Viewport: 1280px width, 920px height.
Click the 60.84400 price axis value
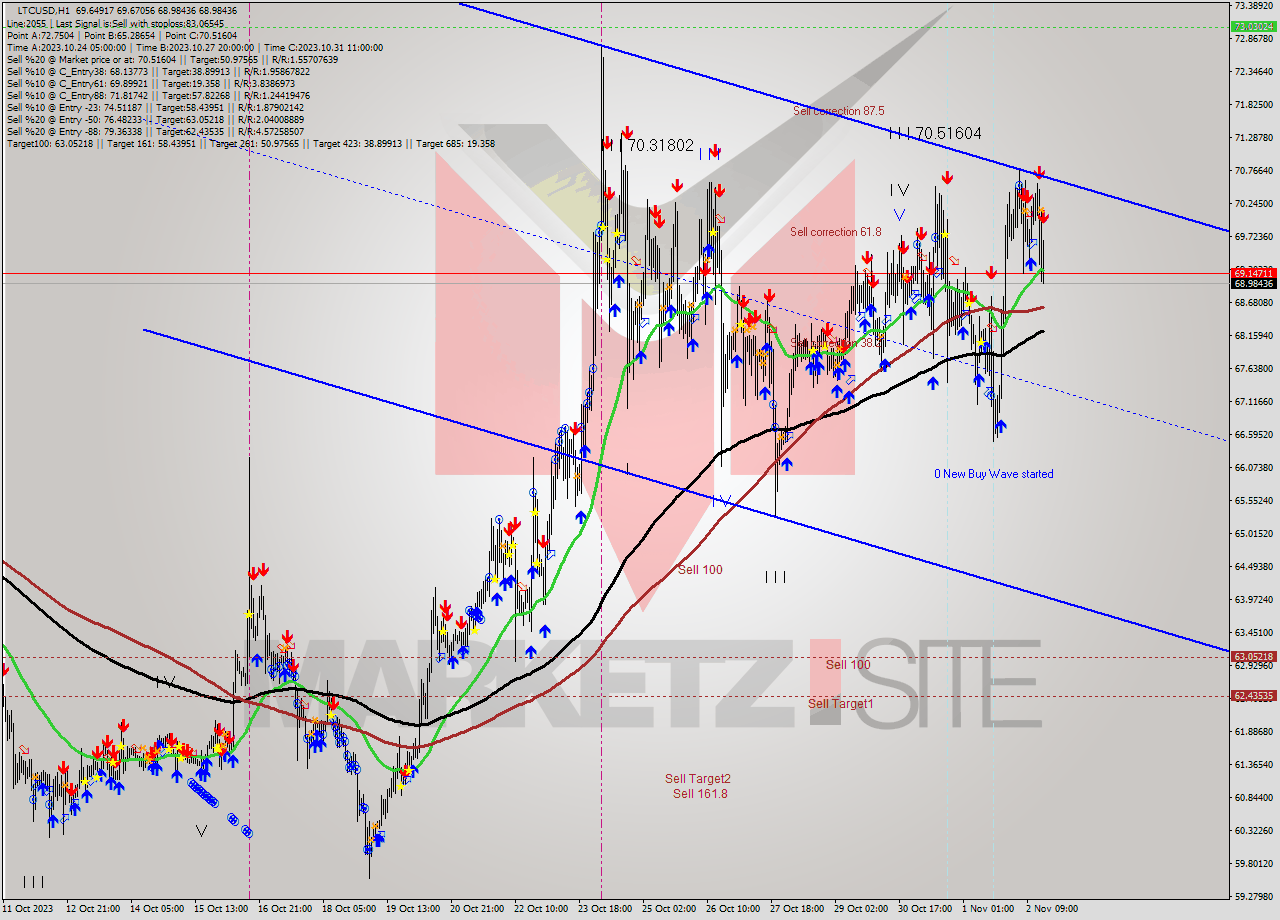click(1254, 797)
